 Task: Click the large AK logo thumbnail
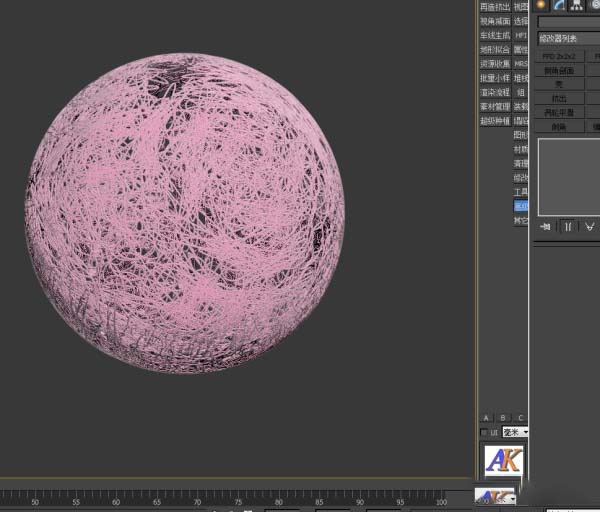504,461
